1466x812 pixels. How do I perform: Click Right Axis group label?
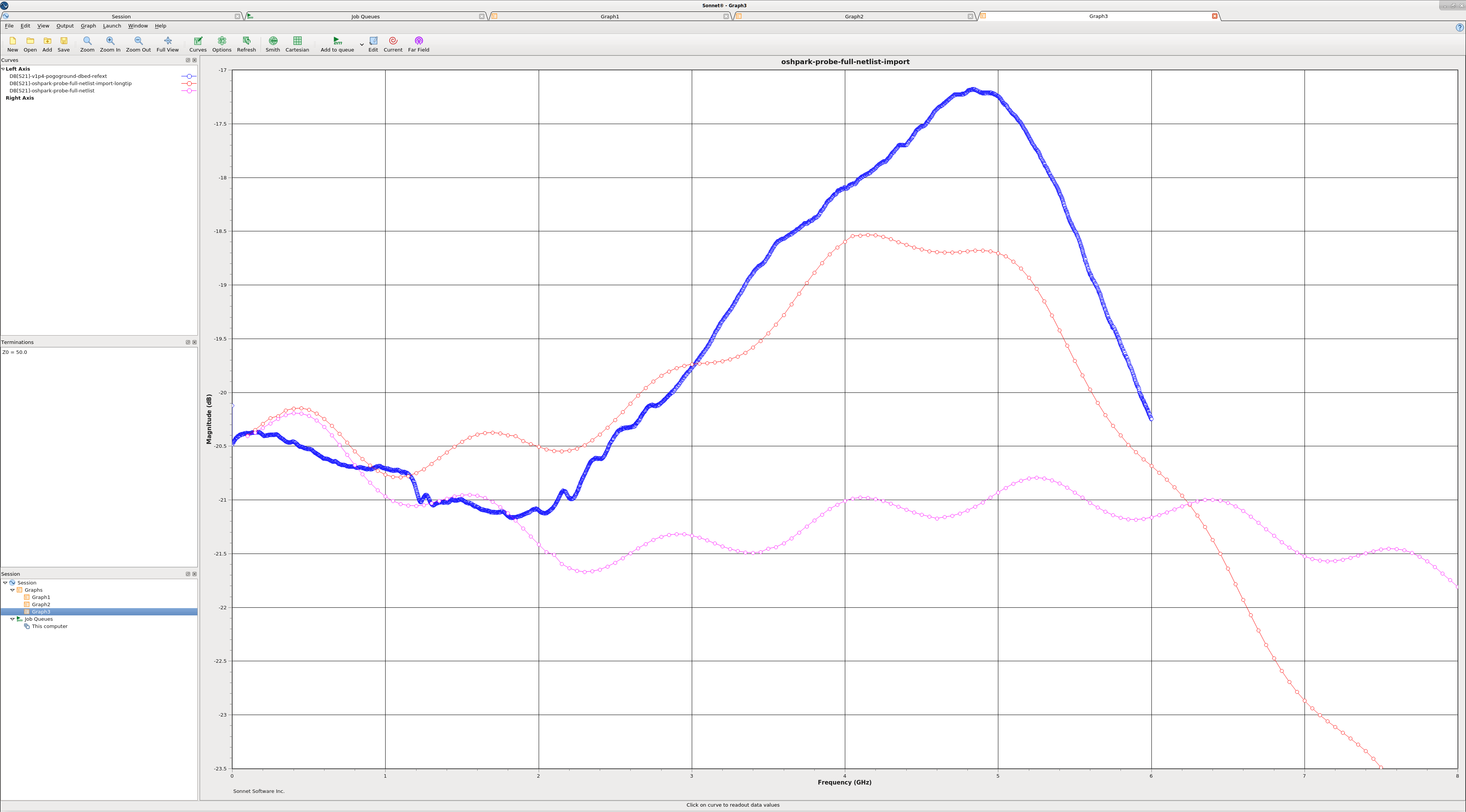tap(20, 98)
